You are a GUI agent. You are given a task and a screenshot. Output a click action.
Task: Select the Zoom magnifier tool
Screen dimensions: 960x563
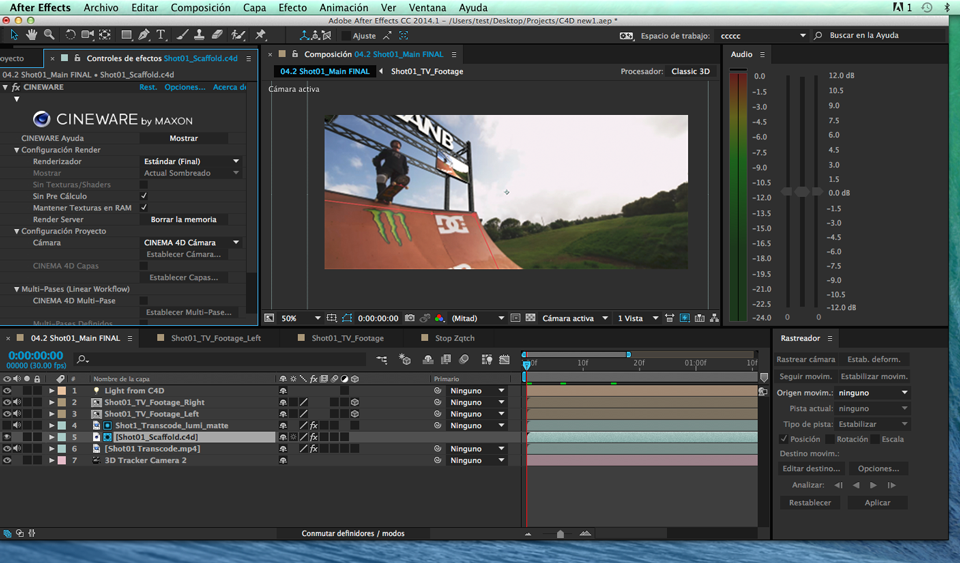pos(49,35)
